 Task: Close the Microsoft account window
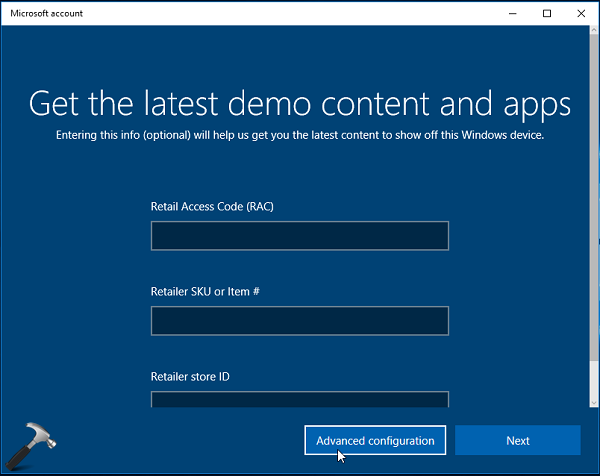pyautogui.click(x=581, y=13)
